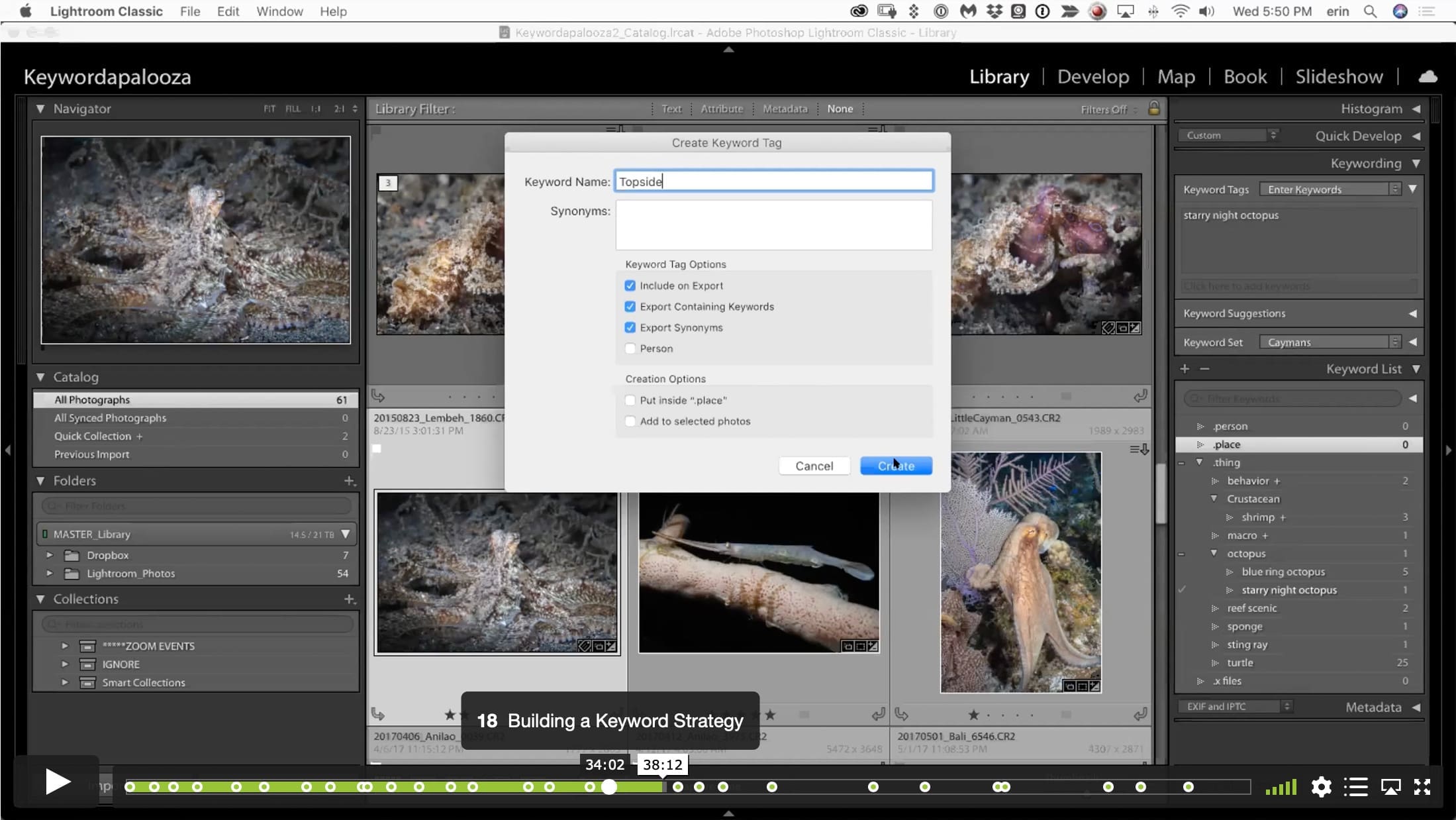The height and width of the screenshot is (820, 1456).
Task: Open the Window menu
Action: coord(279,11)
